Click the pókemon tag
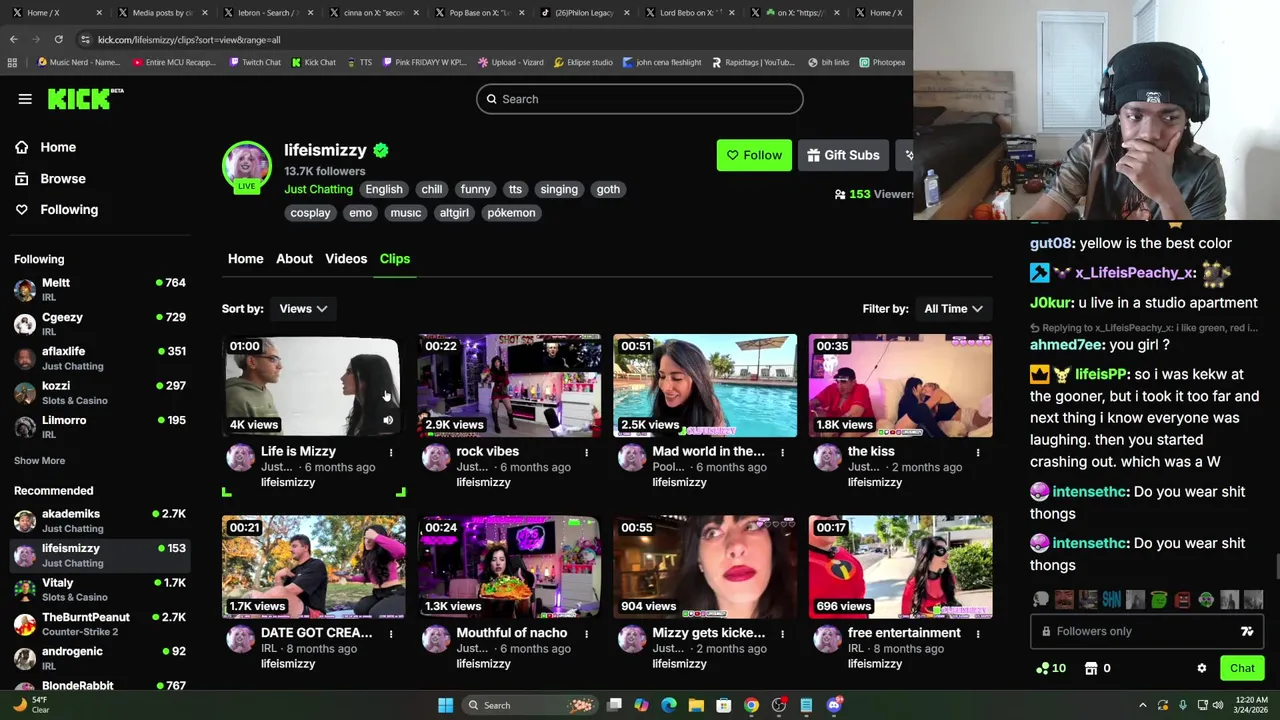 pyautogui.click(x=511, y=213)
